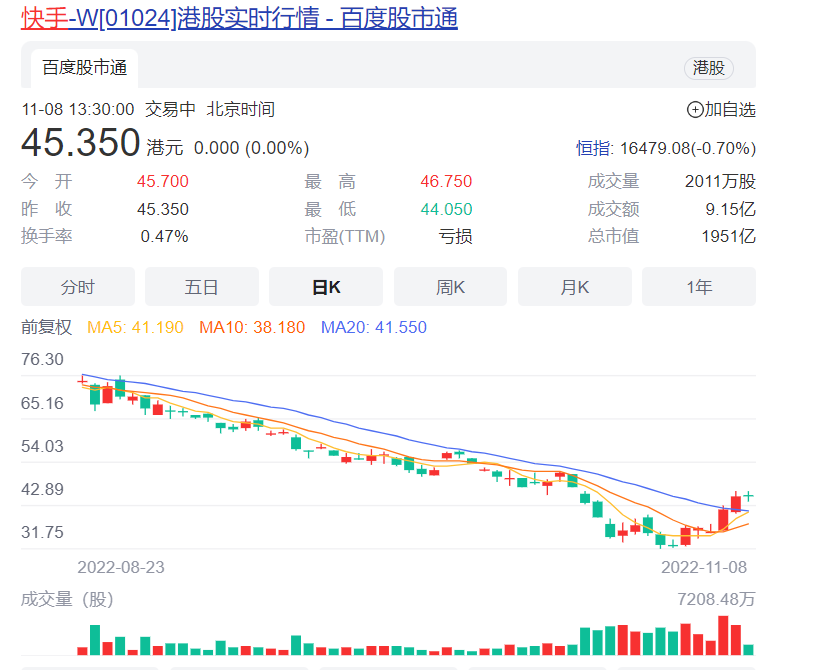829x670 pixels.
Task: Click the 港股 market badge
Action: [x=708, y=68]
